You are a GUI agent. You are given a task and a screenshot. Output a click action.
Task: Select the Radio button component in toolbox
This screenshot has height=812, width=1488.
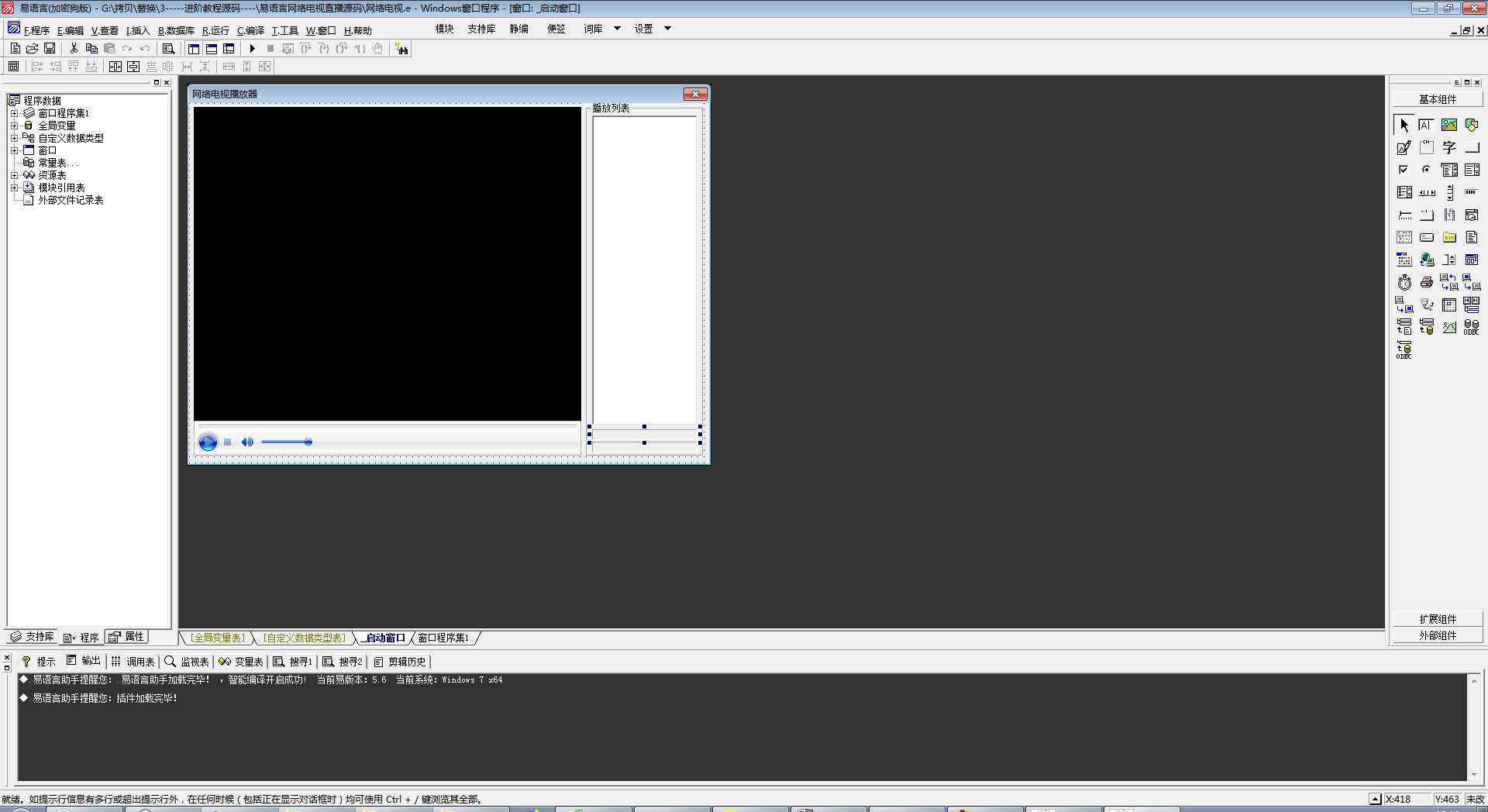click(1427, 170)
